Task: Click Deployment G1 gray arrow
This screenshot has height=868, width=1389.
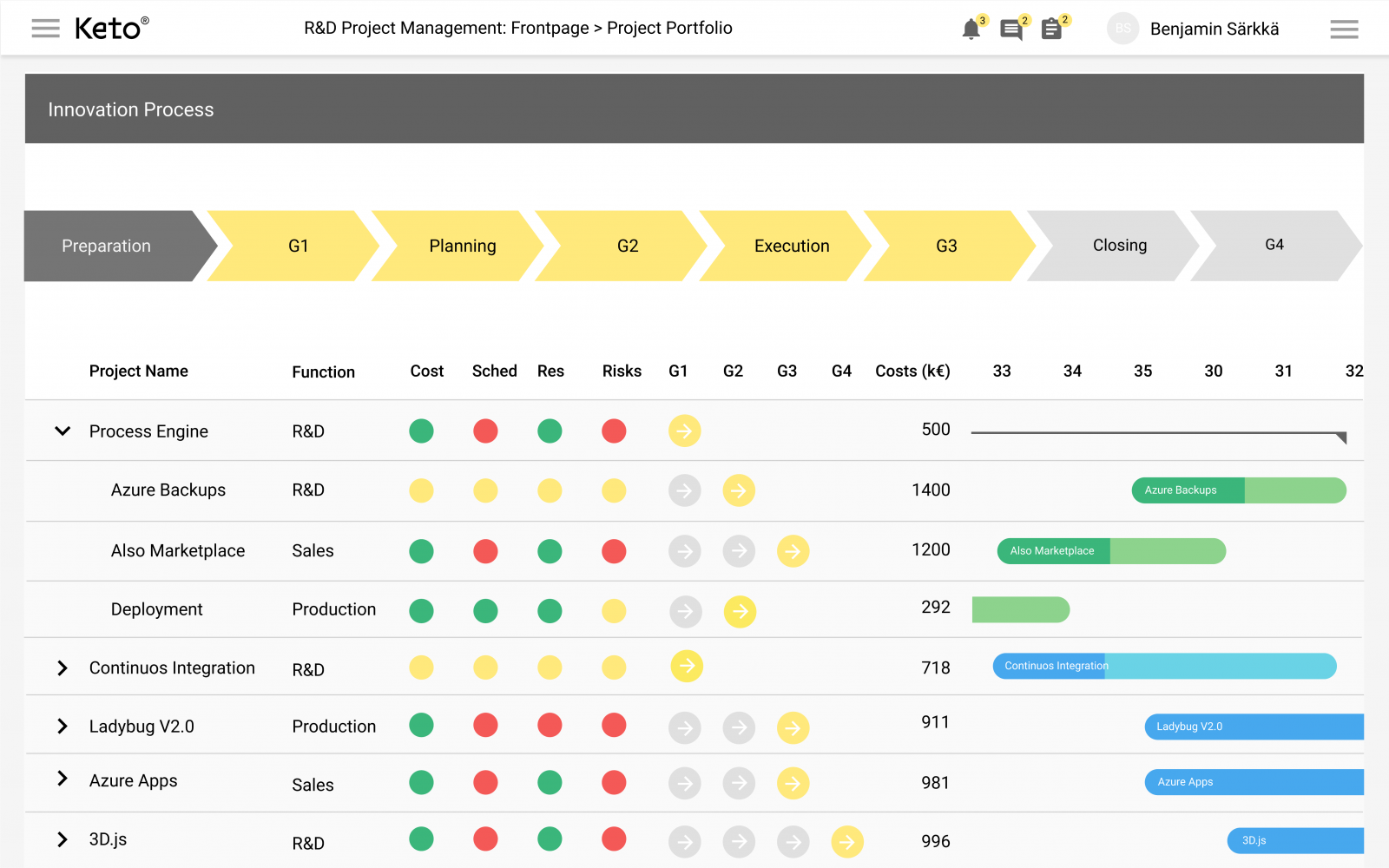Action: pyautogui.click(x=686, y=611)
